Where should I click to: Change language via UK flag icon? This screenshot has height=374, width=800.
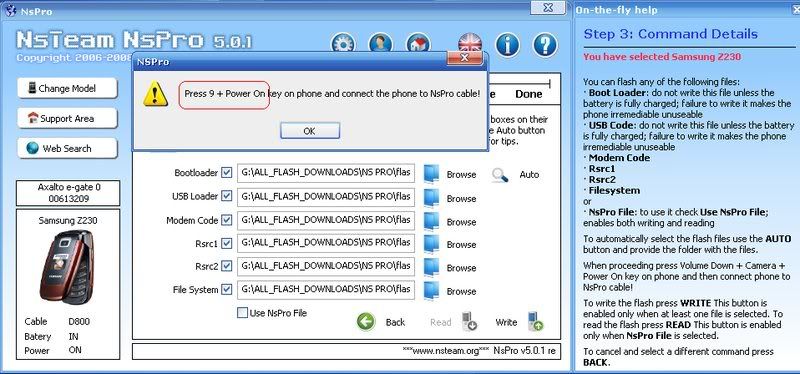click(470, 42)
